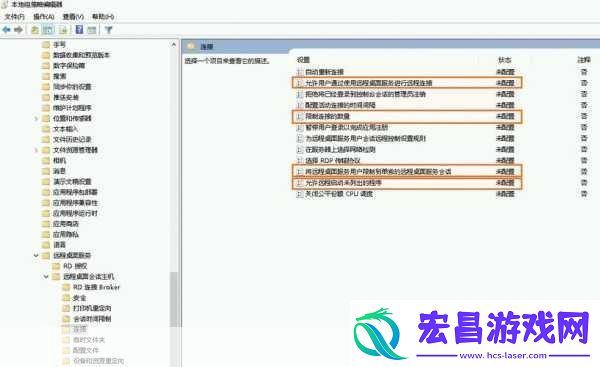Click the folder icon beside 应用商店
This screenshot has height=367, width=600.
point(46,223)
